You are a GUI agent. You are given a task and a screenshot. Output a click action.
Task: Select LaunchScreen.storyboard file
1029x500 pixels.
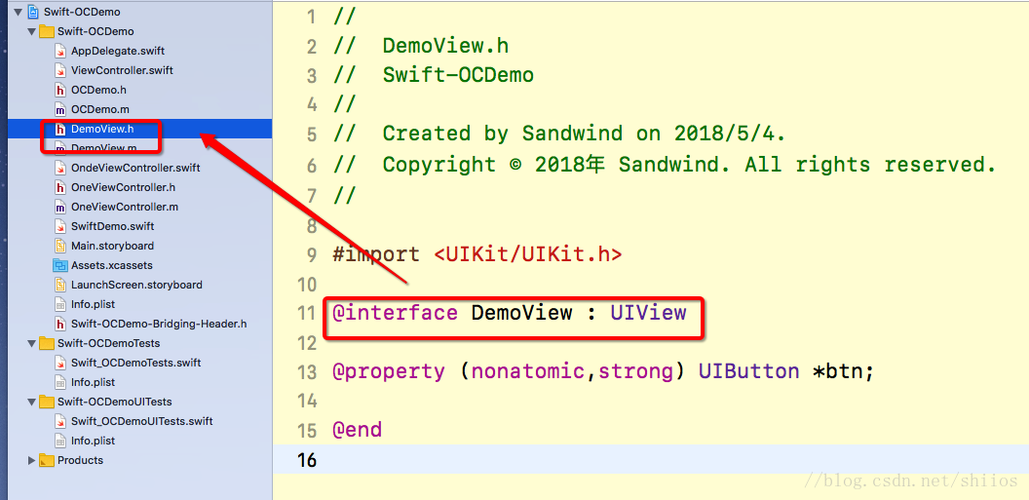[x=136, y=285]
